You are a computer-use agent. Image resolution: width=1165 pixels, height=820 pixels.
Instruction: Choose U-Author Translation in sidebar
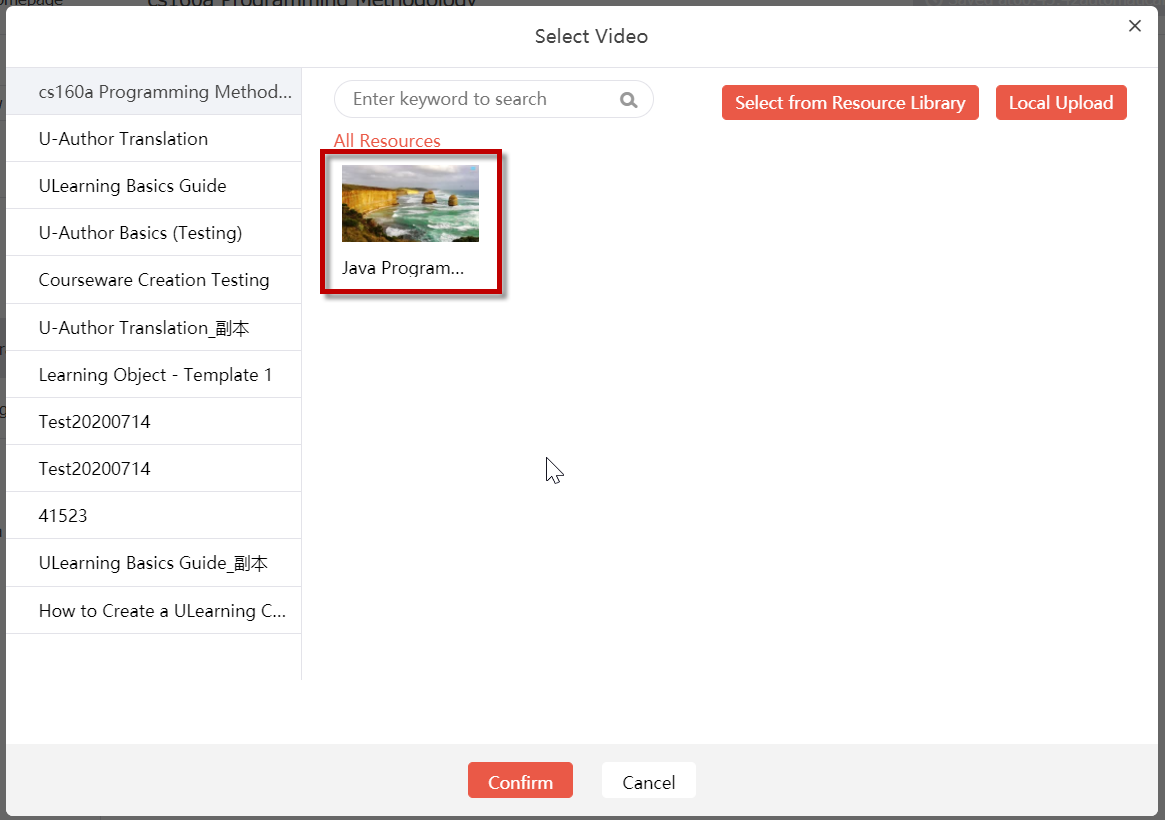[x=154, y=138]
